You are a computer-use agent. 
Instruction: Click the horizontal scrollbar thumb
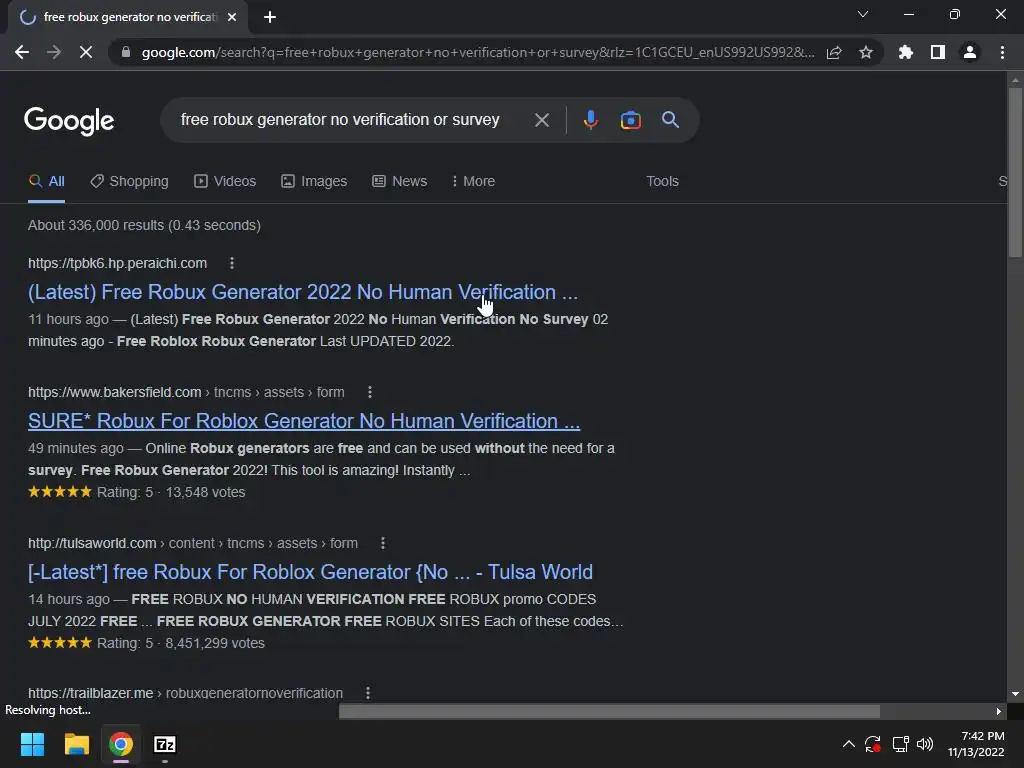[609, 711]
